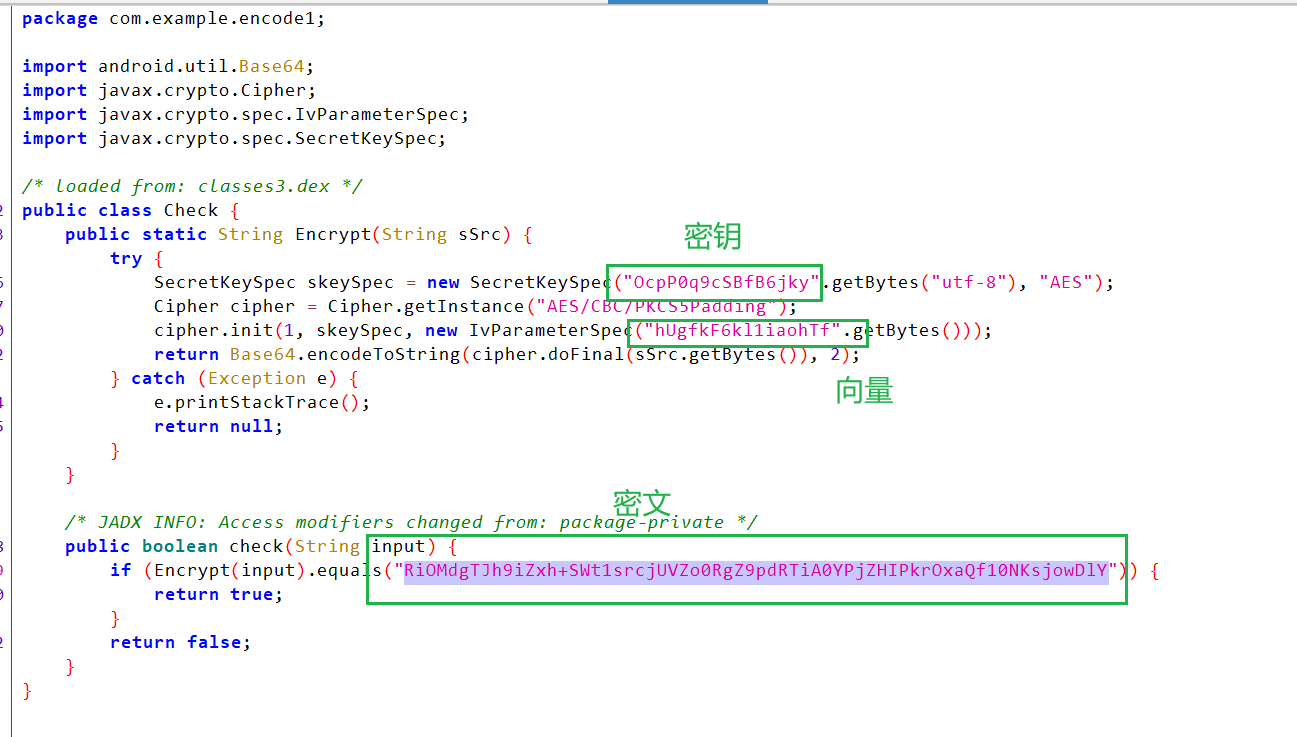Click the green 向量 annotation label
The height and width of the screenshot is (737, 1297).
coord(864,392)
